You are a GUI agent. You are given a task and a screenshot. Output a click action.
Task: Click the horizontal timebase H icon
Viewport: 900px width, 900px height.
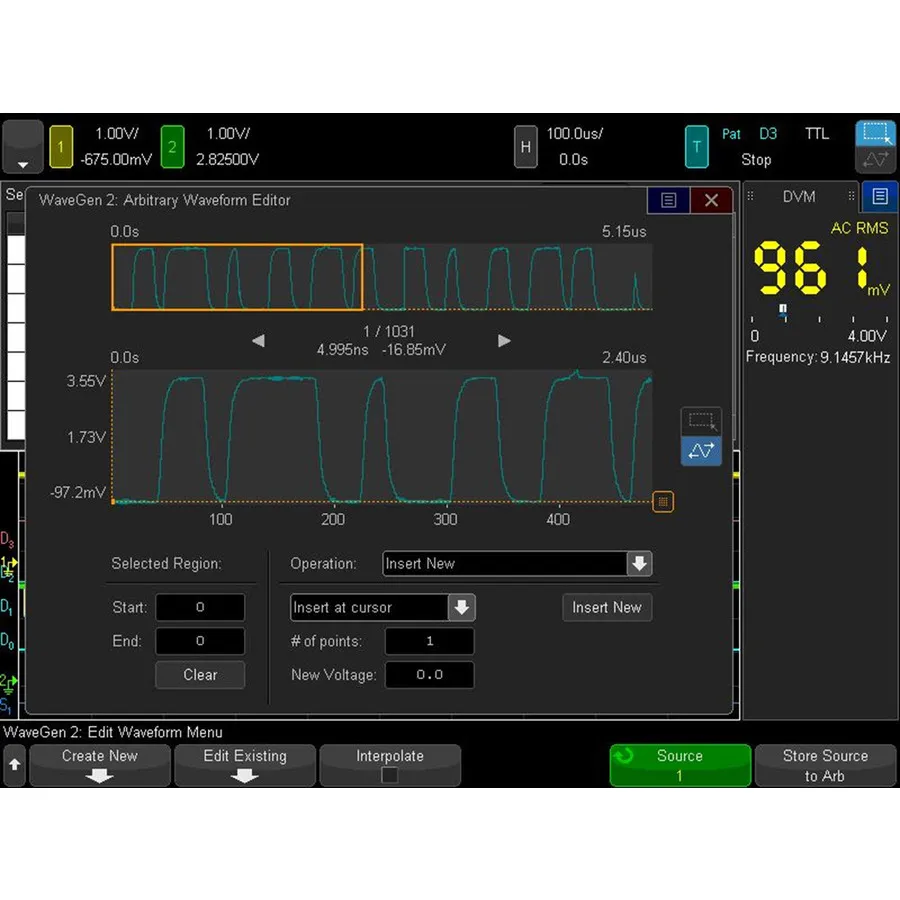pyautogui.click(x=526, y=146)
